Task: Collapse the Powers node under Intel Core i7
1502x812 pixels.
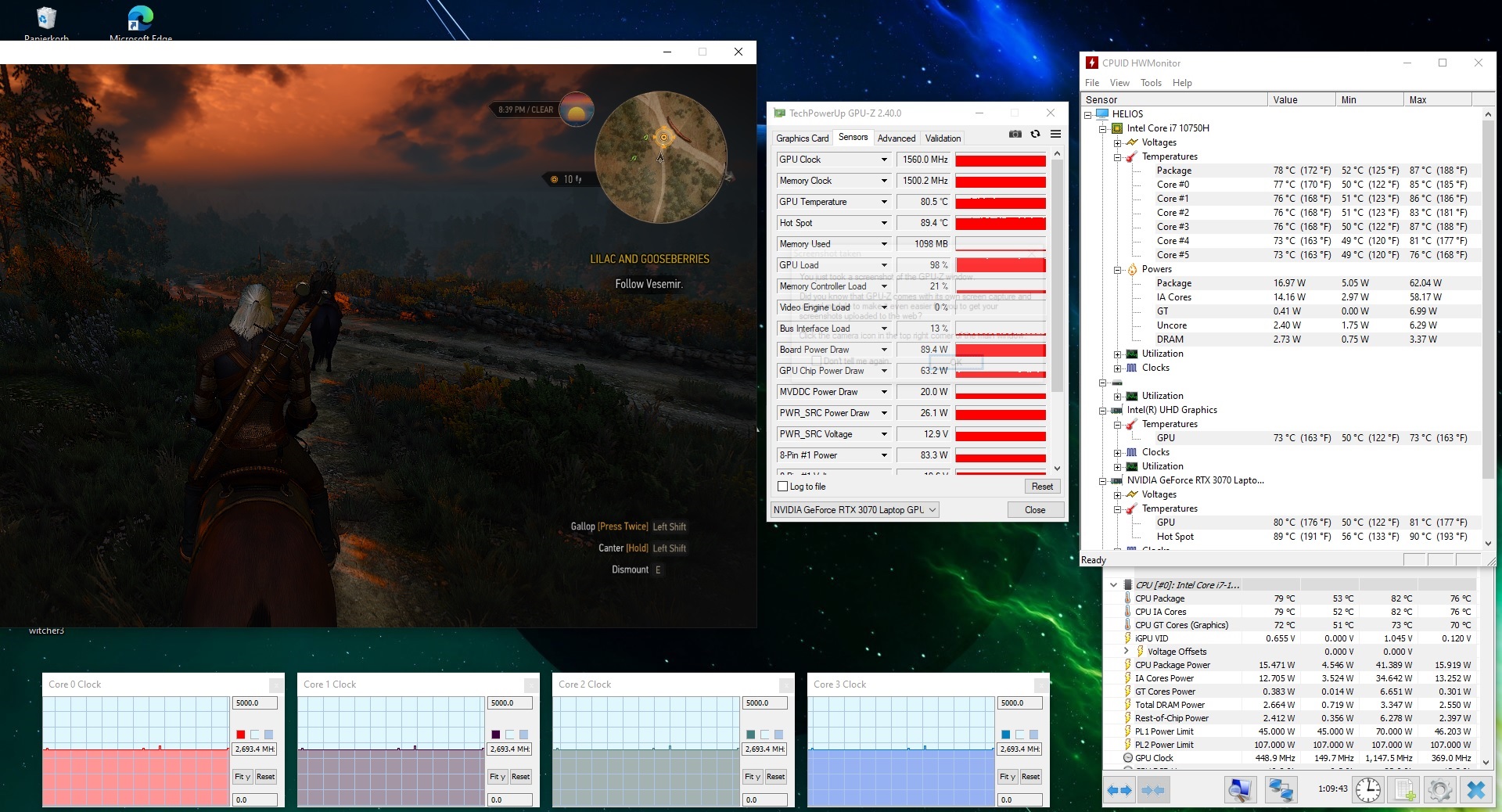Action: coord(1117,270)
